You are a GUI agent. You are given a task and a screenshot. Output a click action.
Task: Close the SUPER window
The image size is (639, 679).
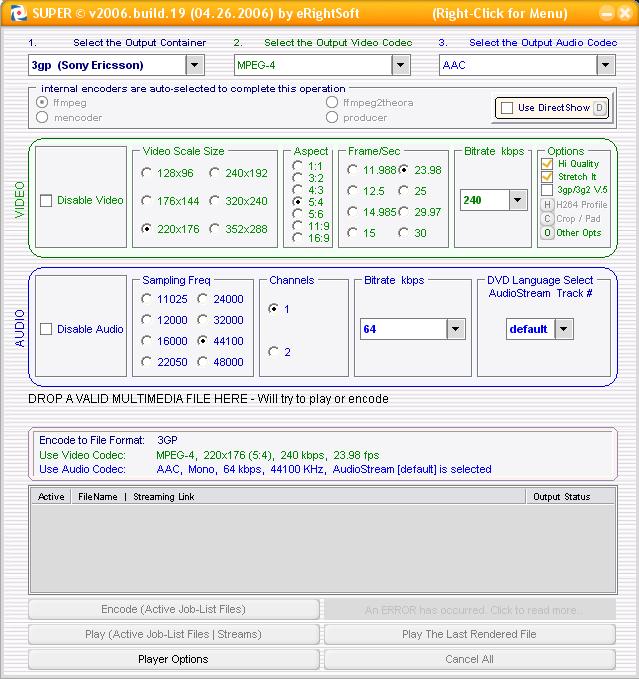click(x=625, y=13)
